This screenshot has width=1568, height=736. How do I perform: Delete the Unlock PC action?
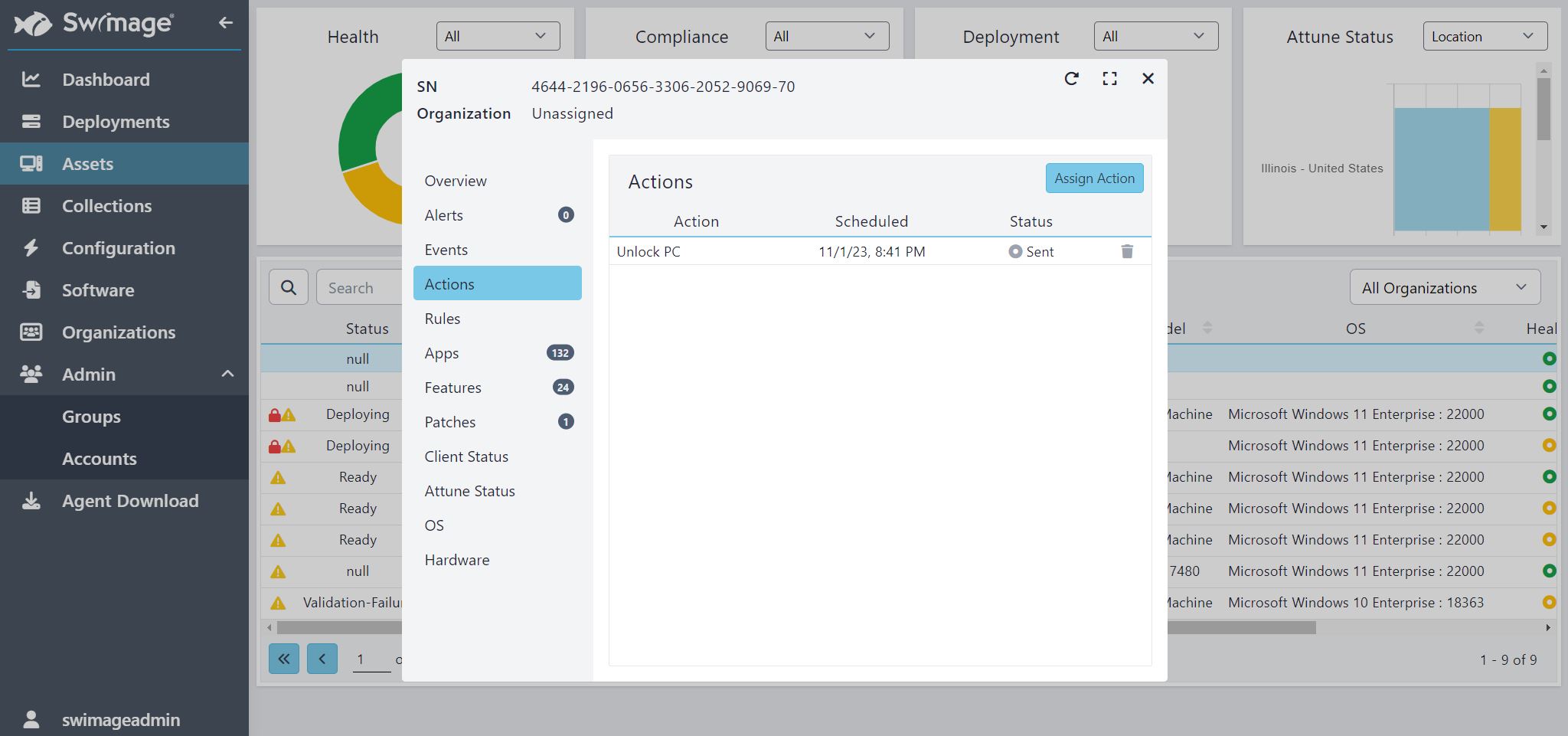1127,251
